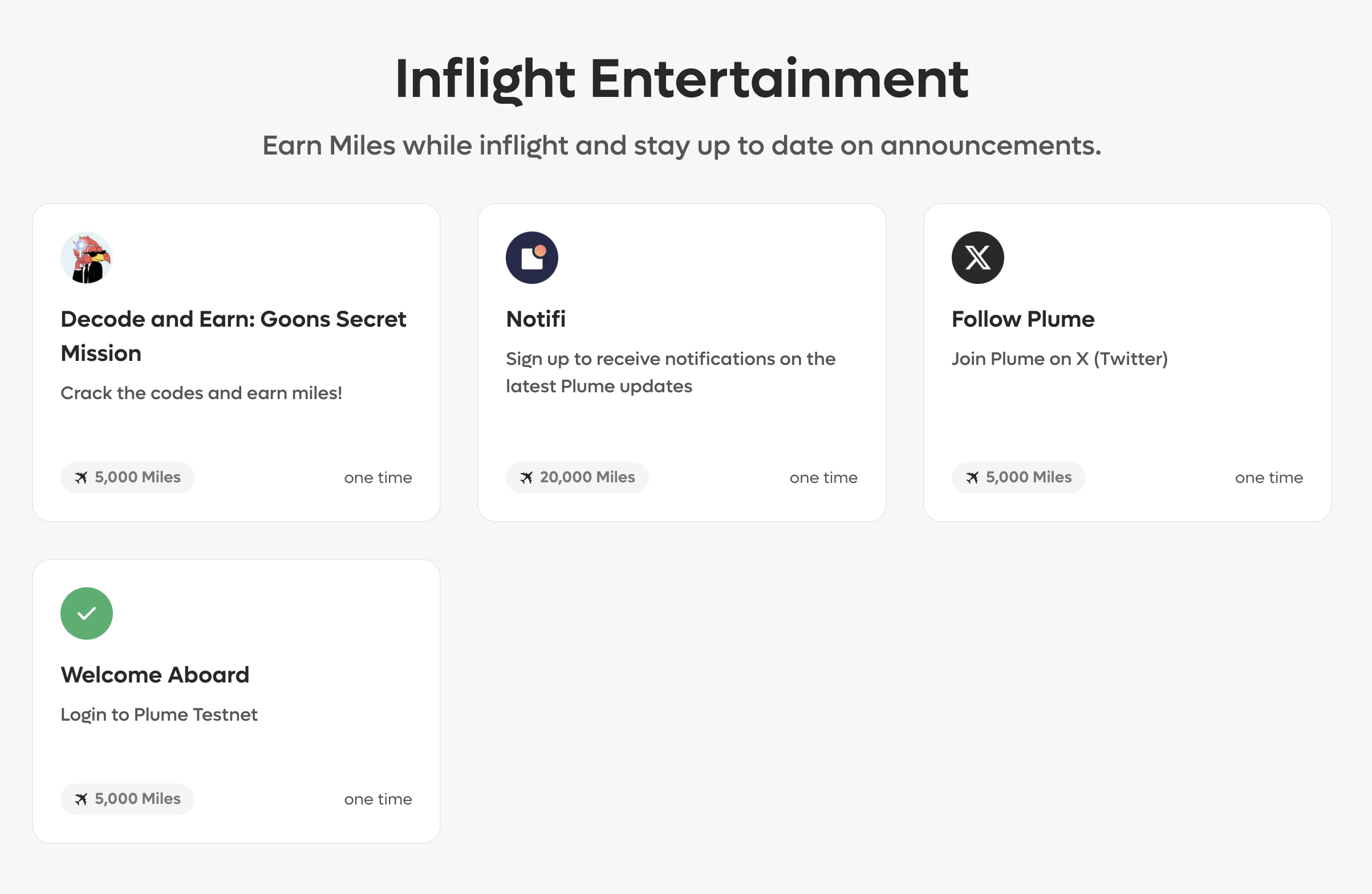Viewport: 1372px width, 894px height.
Task: Click the Notifi notification icon
Action: (x=531, y=258)
